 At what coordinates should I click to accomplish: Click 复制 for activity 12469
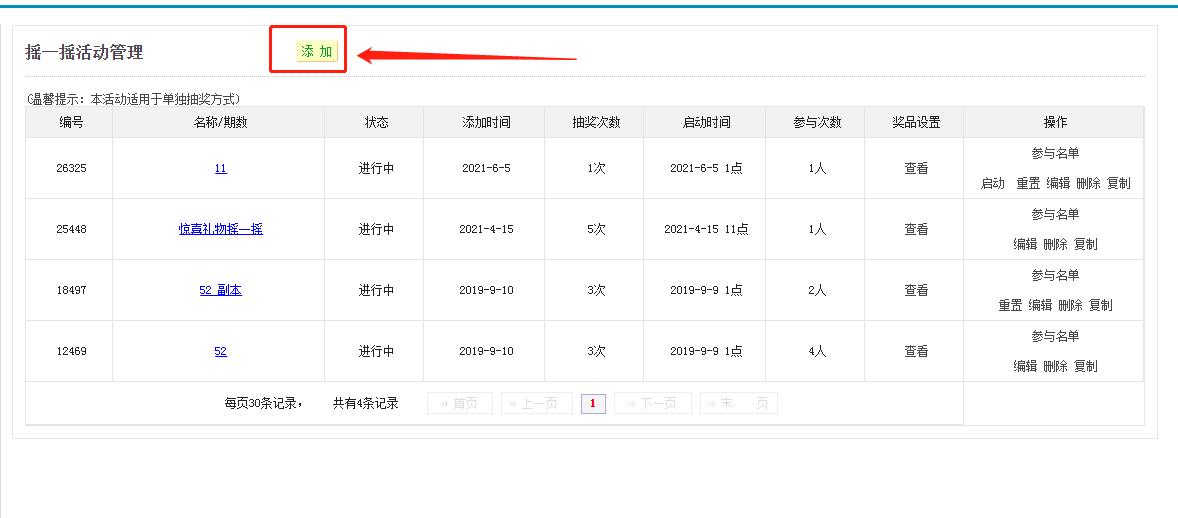tap(1085, 367)
